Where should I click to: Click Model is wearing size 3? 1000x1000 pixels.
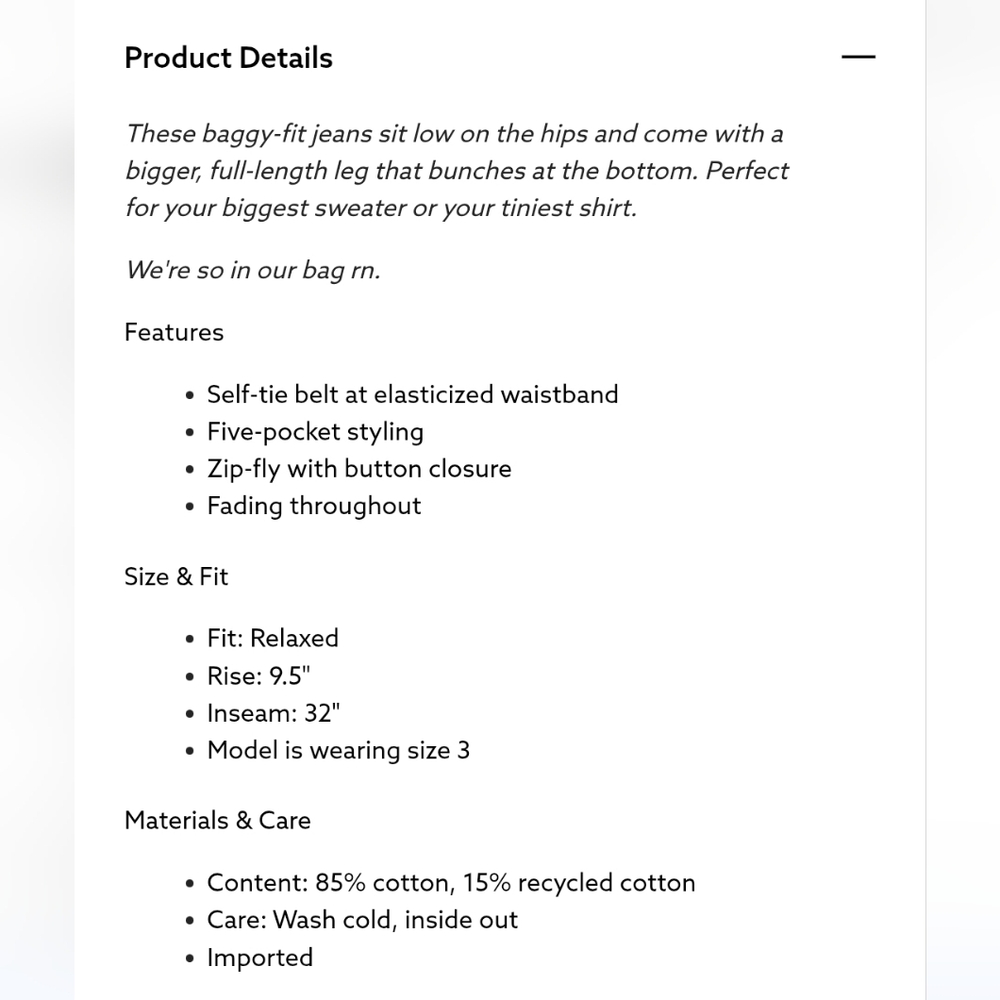[338, 751]
